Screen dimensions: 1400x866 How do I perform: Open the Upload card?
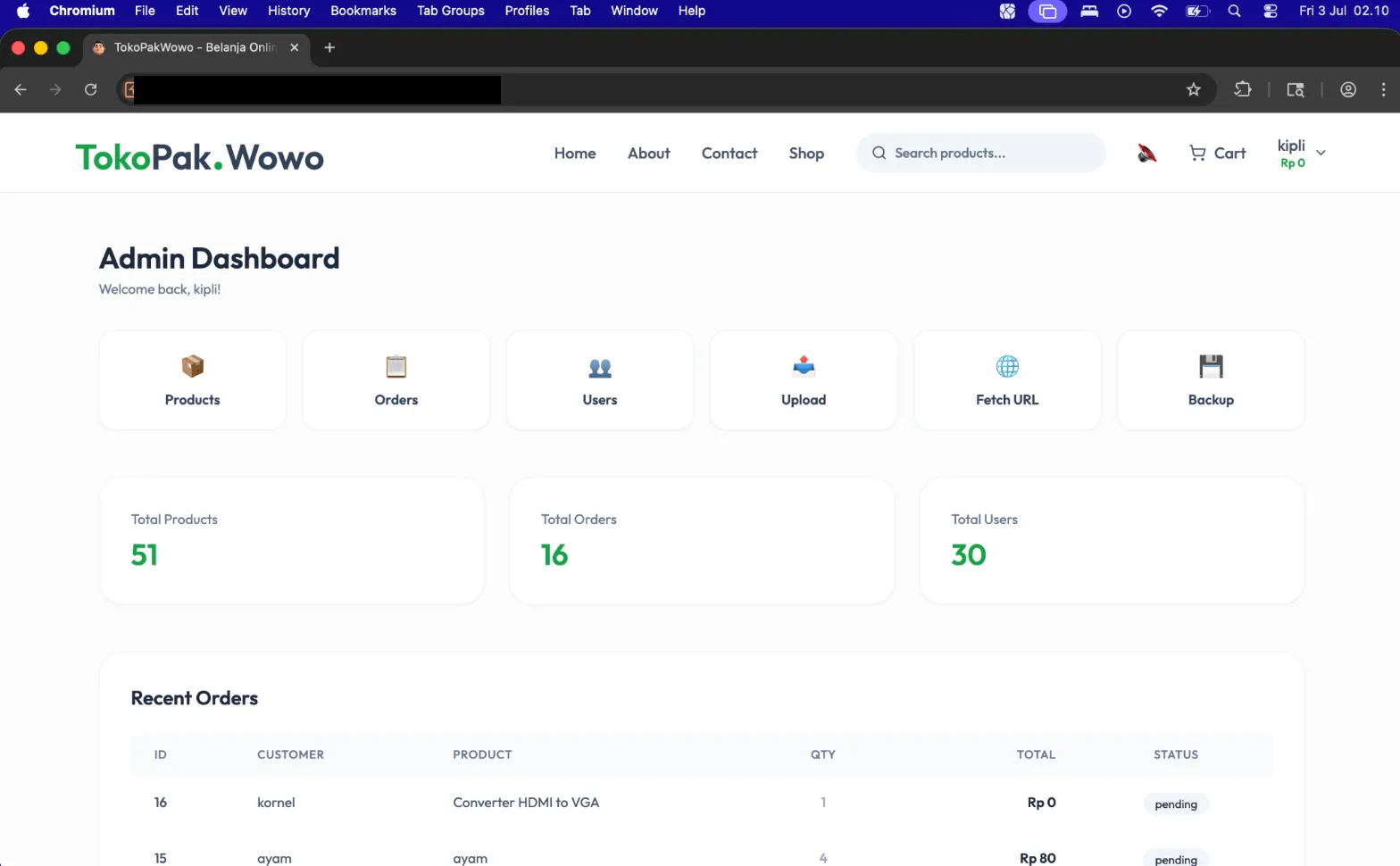point(804,380)
